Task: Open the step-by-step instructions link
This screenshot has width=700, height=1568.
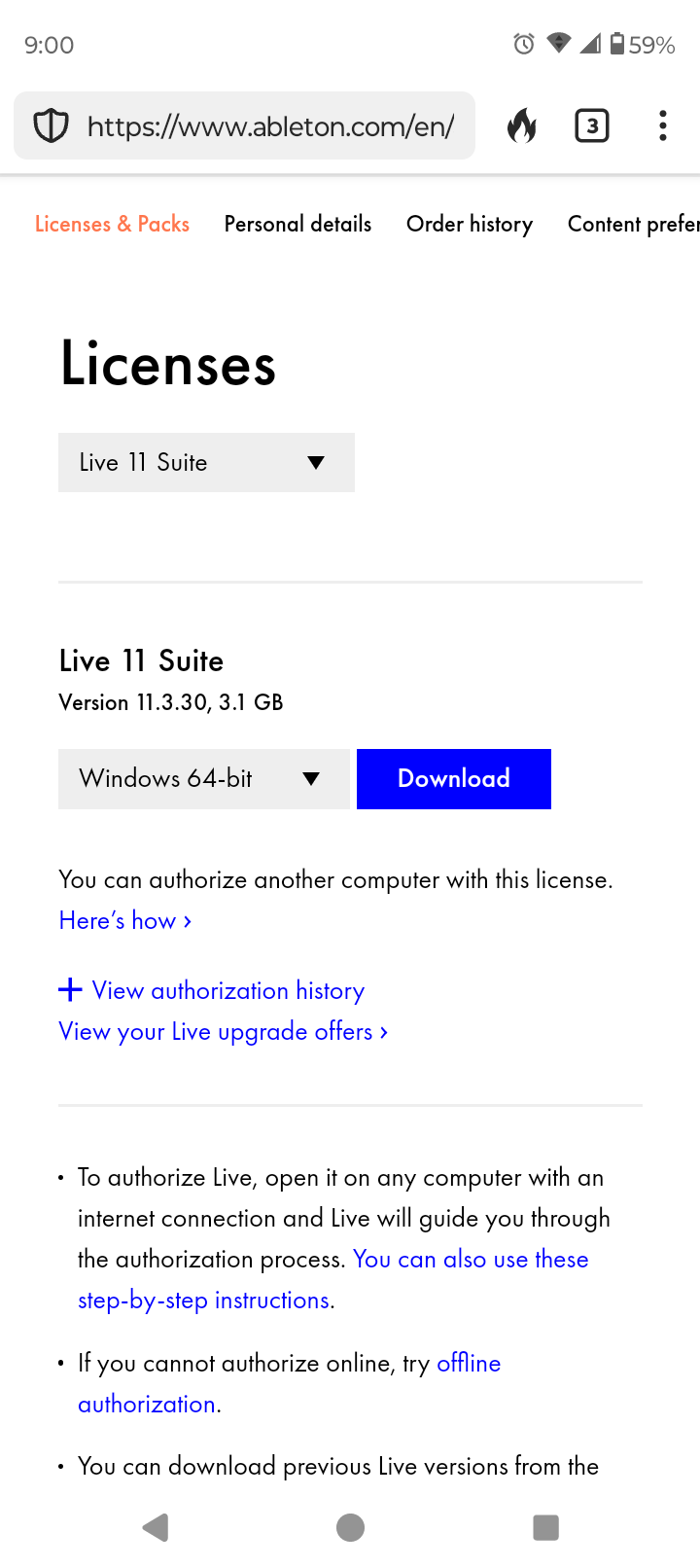Action: click(333, 1279)
